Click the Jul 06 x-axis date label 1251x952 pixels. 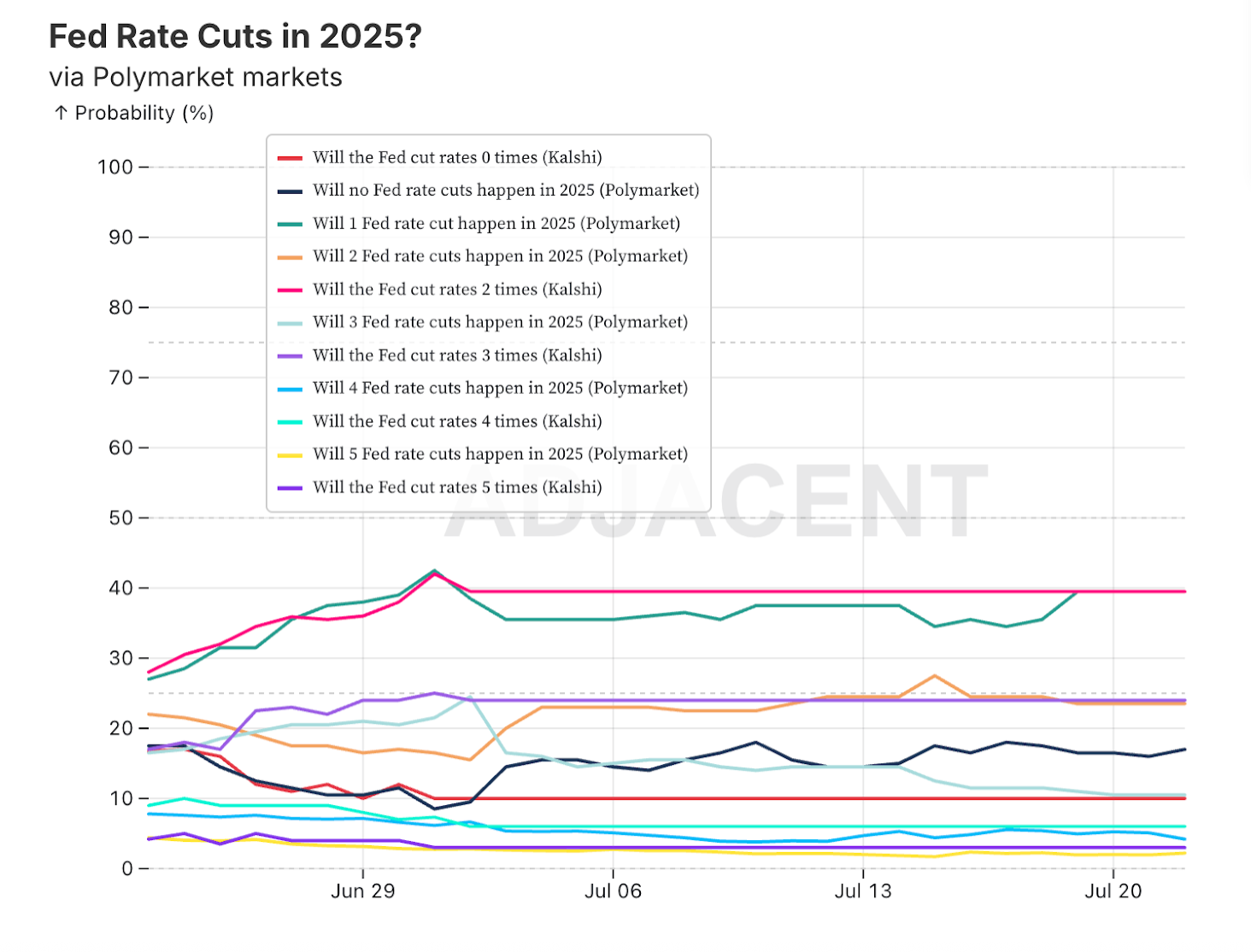point(613,891)
